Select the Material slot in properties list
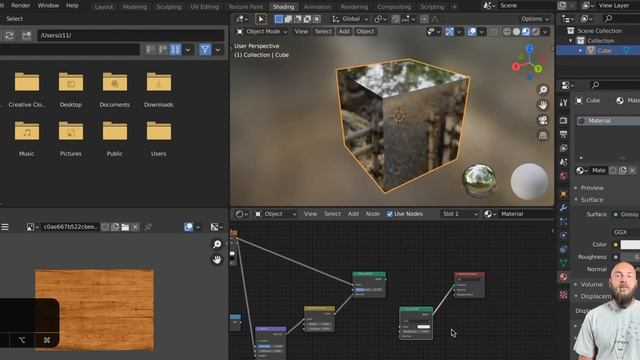640x360 pixels. [608, 120]
